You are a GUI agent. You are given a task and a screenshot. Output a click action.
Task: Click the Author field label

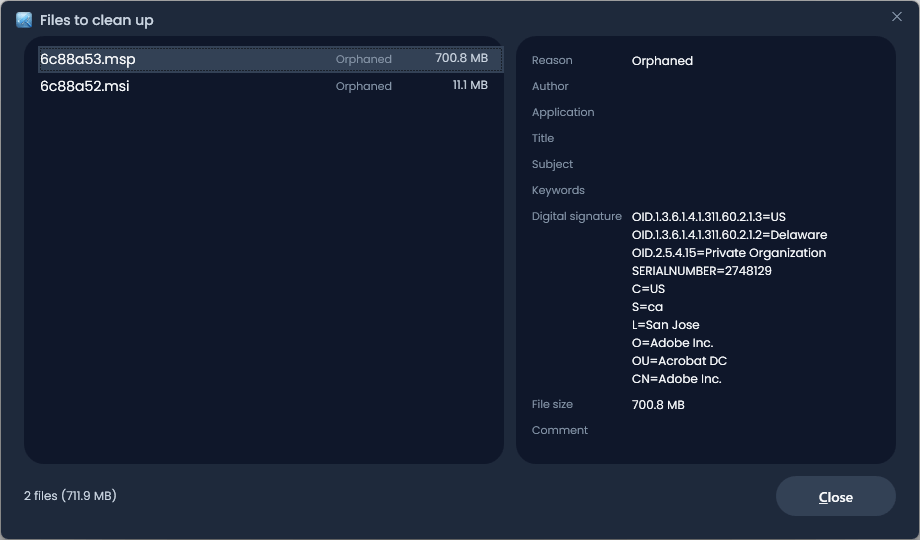coord(550,87)
